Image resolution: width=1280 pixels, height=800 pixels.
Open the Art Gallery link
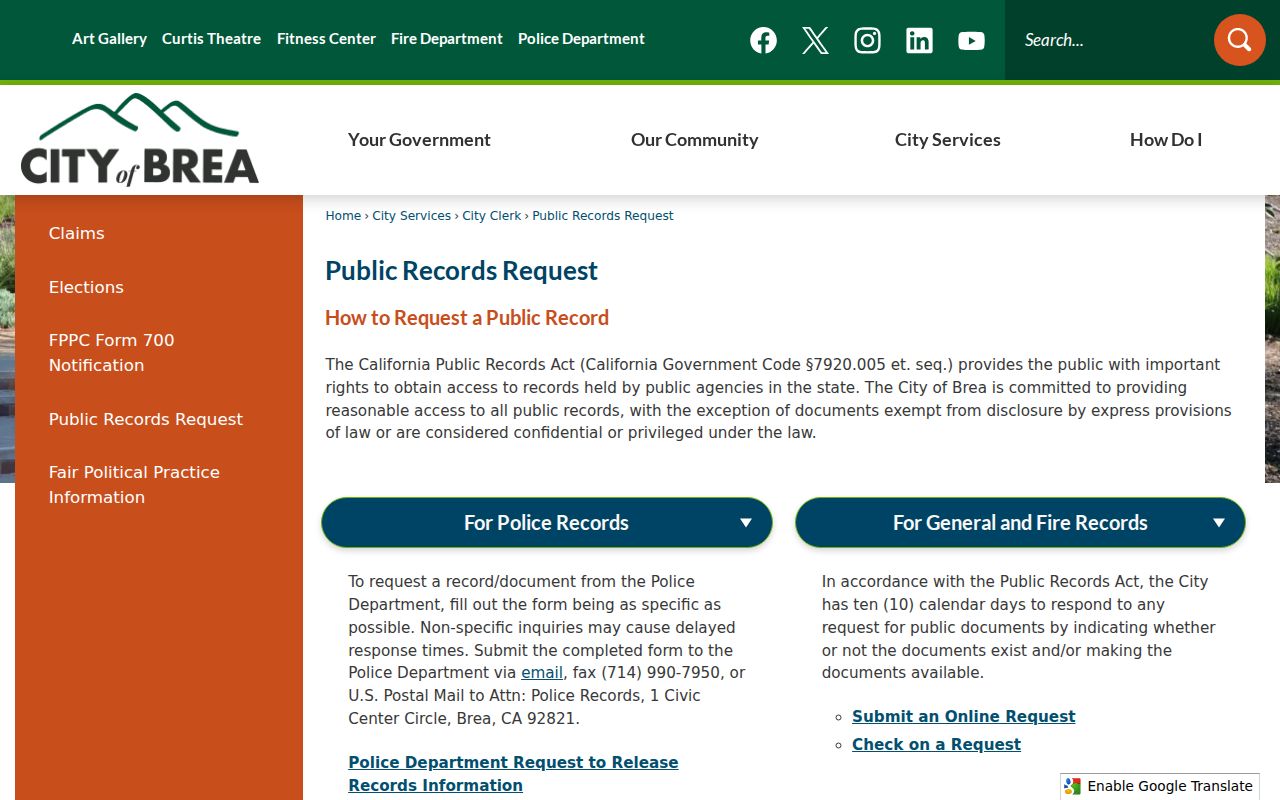click(x=109, y=39)
